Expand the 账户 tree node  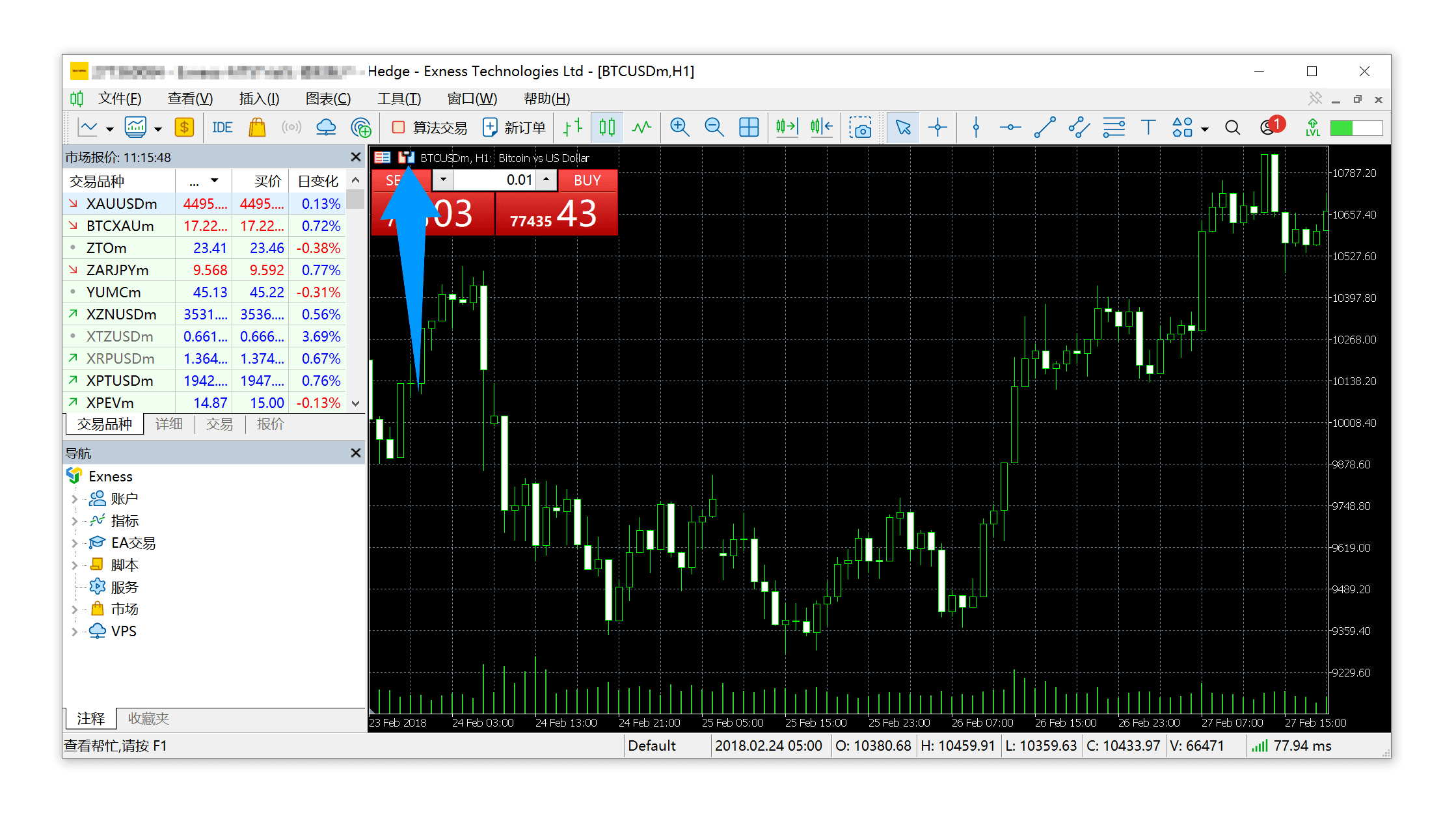coord(74,499)
